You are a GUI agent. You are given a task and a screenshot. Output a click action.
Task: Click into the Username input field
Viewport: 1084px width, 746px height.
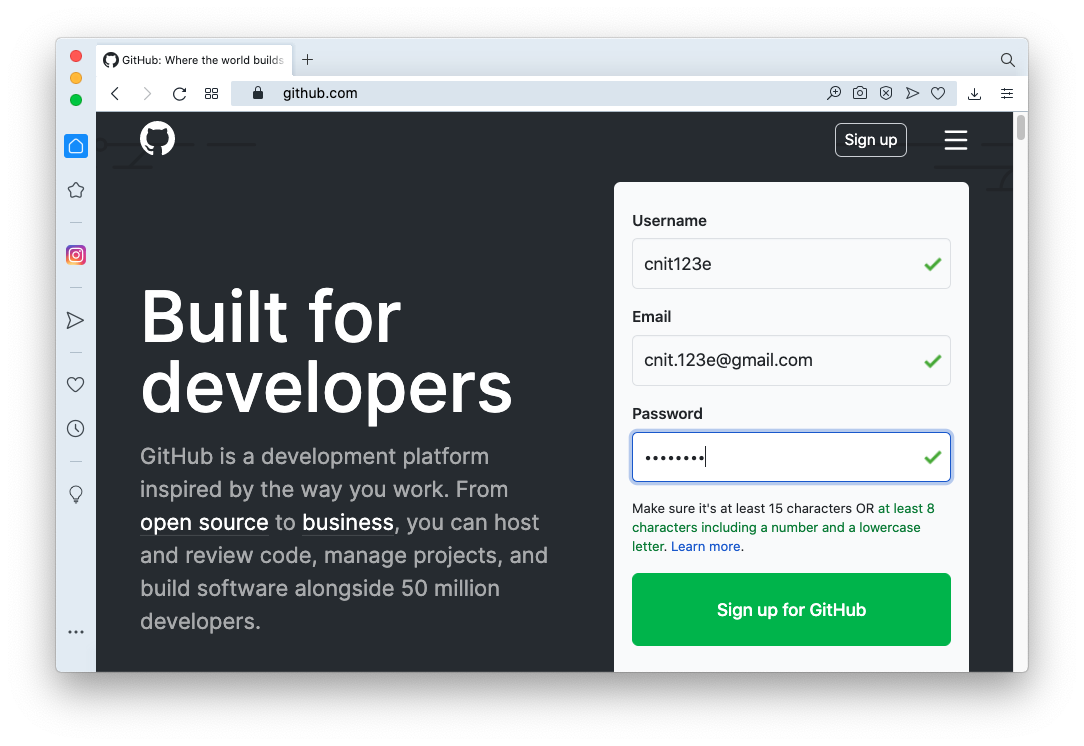tap(775, 264)
